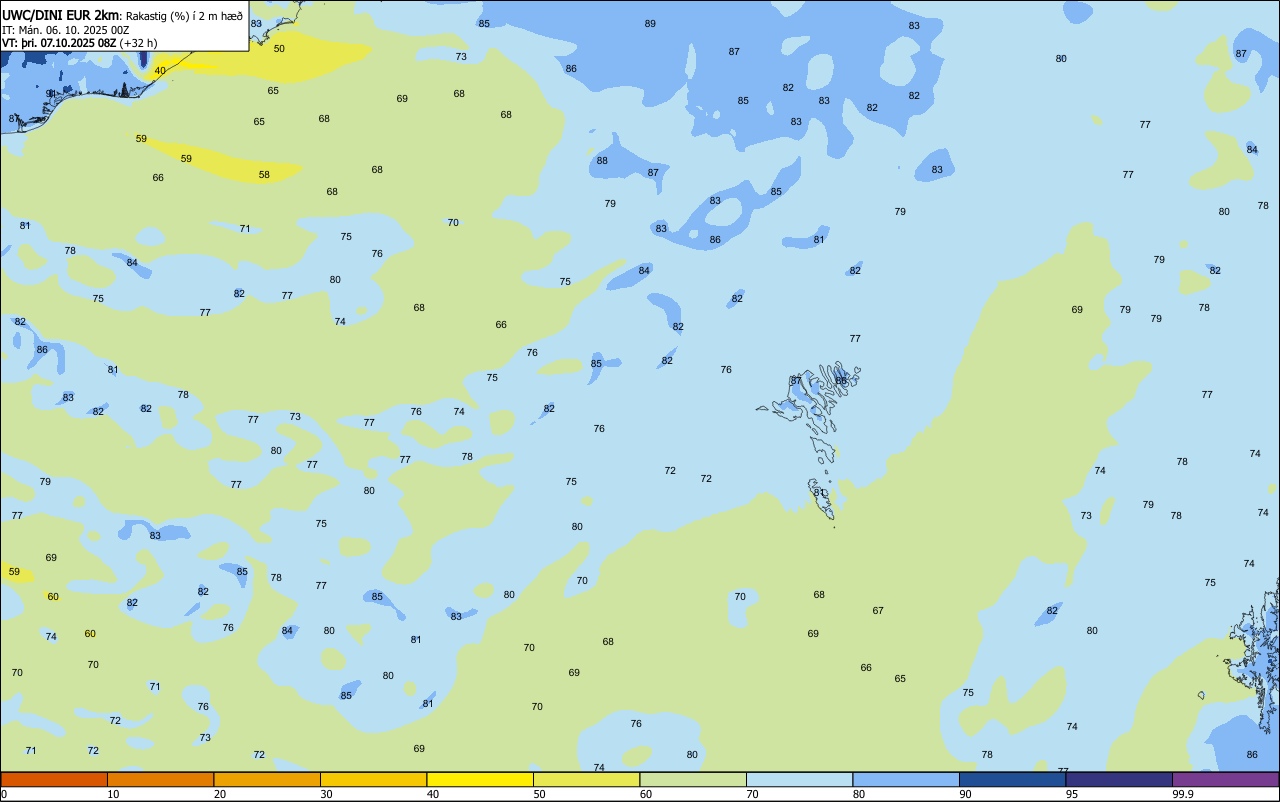Viewport: 1280px width, 802px height.
Task: Click the 20–30 legend colour segment
Action: tap(267, 779)
